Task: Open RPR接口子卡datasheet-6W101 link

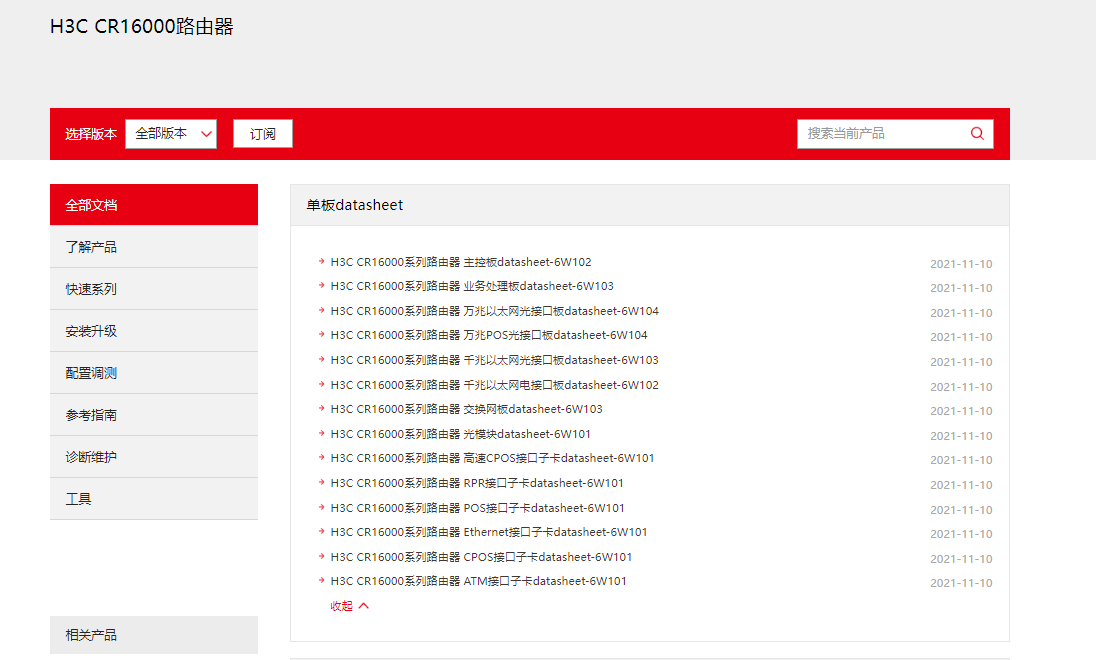Action: [477, 483]
